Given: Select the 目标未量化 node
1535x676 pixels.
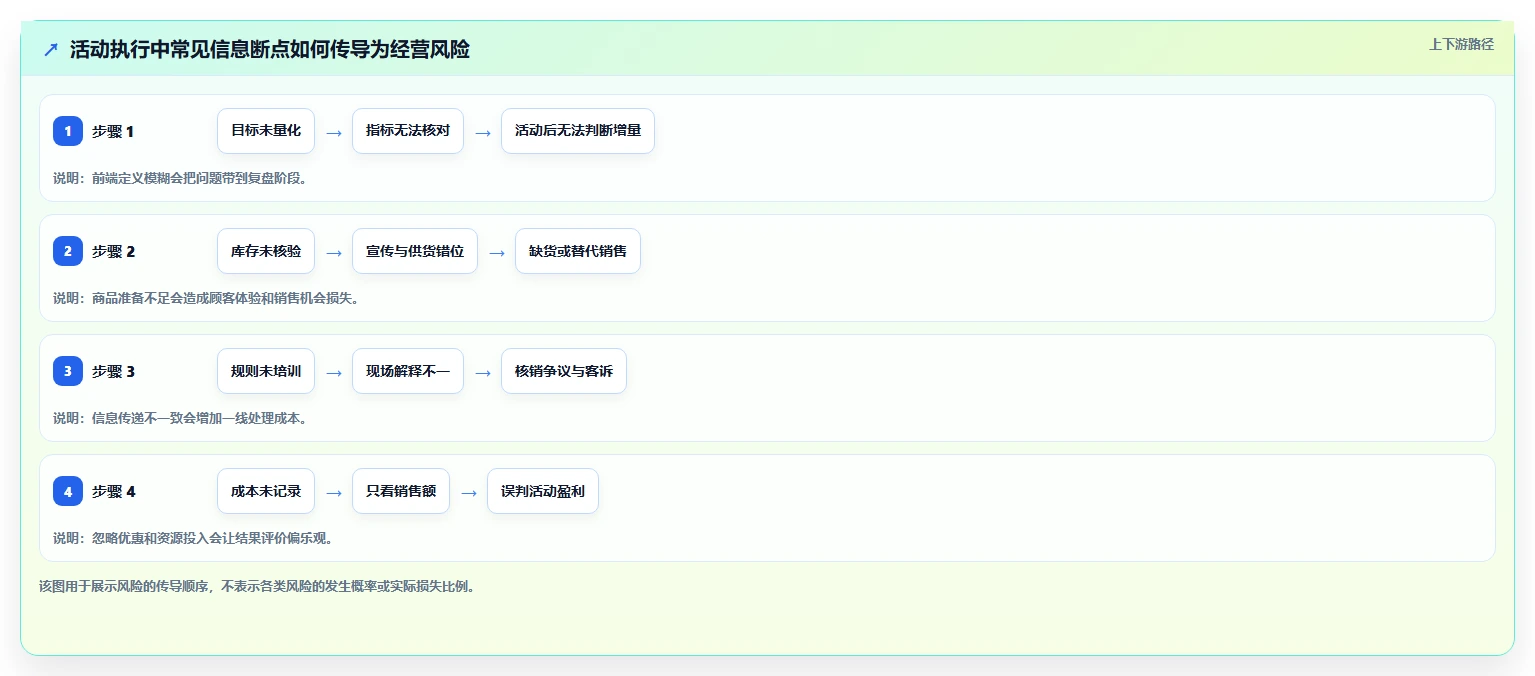Looking at the screenshot, I should (266, 131).
